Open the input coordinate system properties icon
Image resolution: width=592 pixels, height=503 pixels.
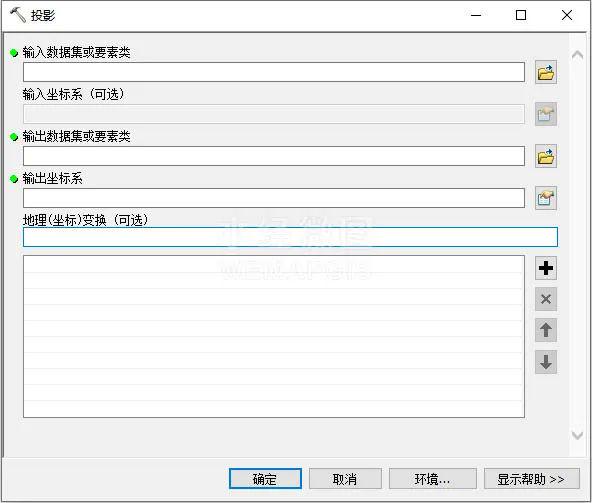(546, 114)
